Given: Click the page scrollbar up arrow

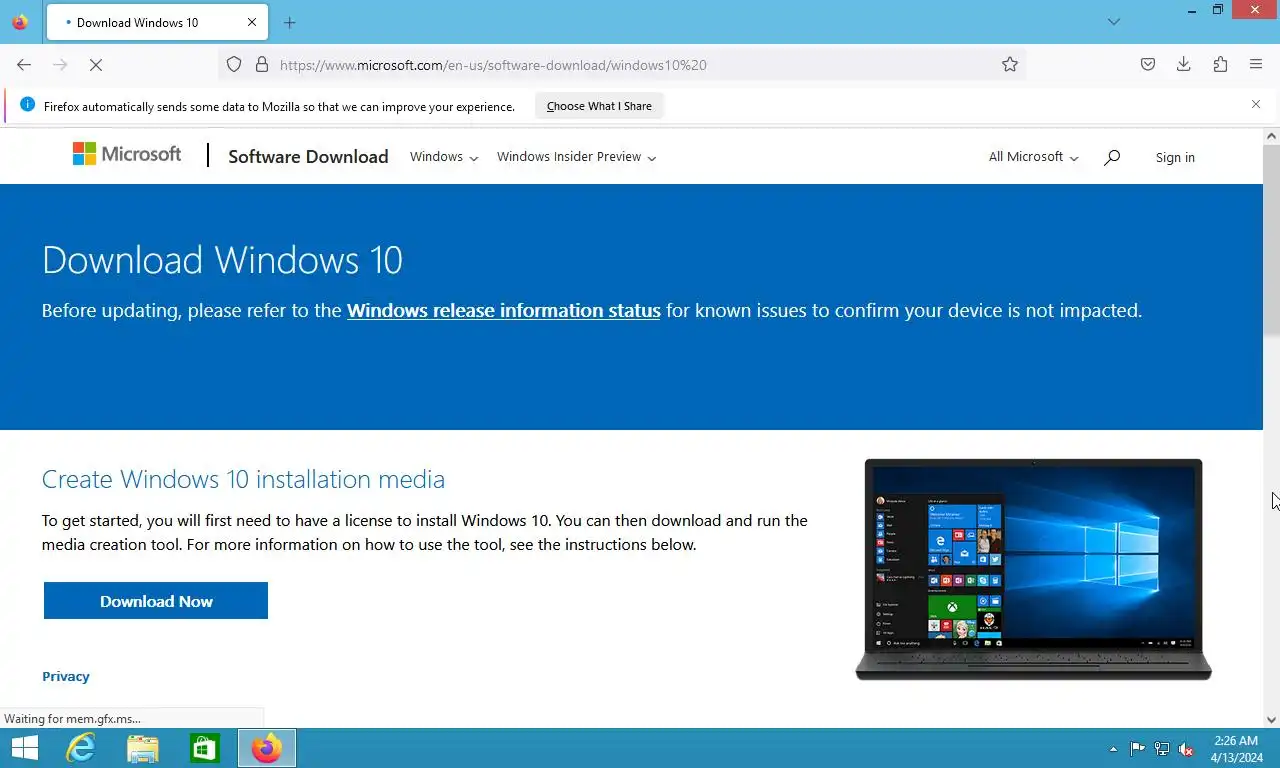Looking at the screenshot, I should pos(1272,135).
